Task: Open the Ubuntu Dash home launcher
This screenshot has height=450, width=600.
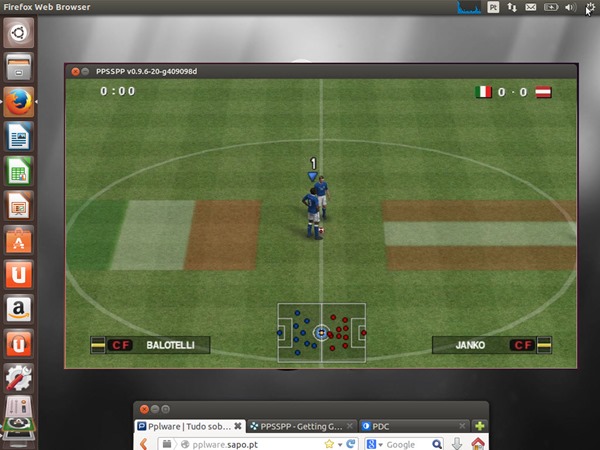Action: point(18,33)
